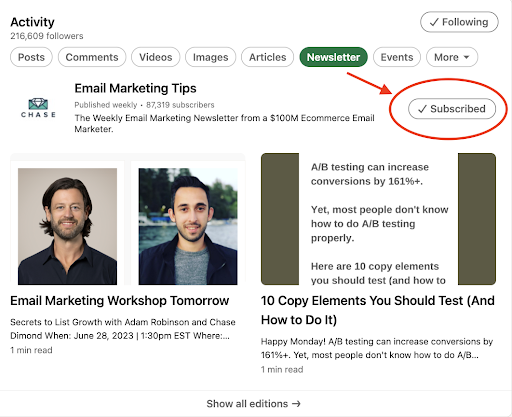Image resolution: width=512 pixels, height=417 pixels.
Task: Open 10 Copy Elements You Should Test article
Action: [378, 310]
